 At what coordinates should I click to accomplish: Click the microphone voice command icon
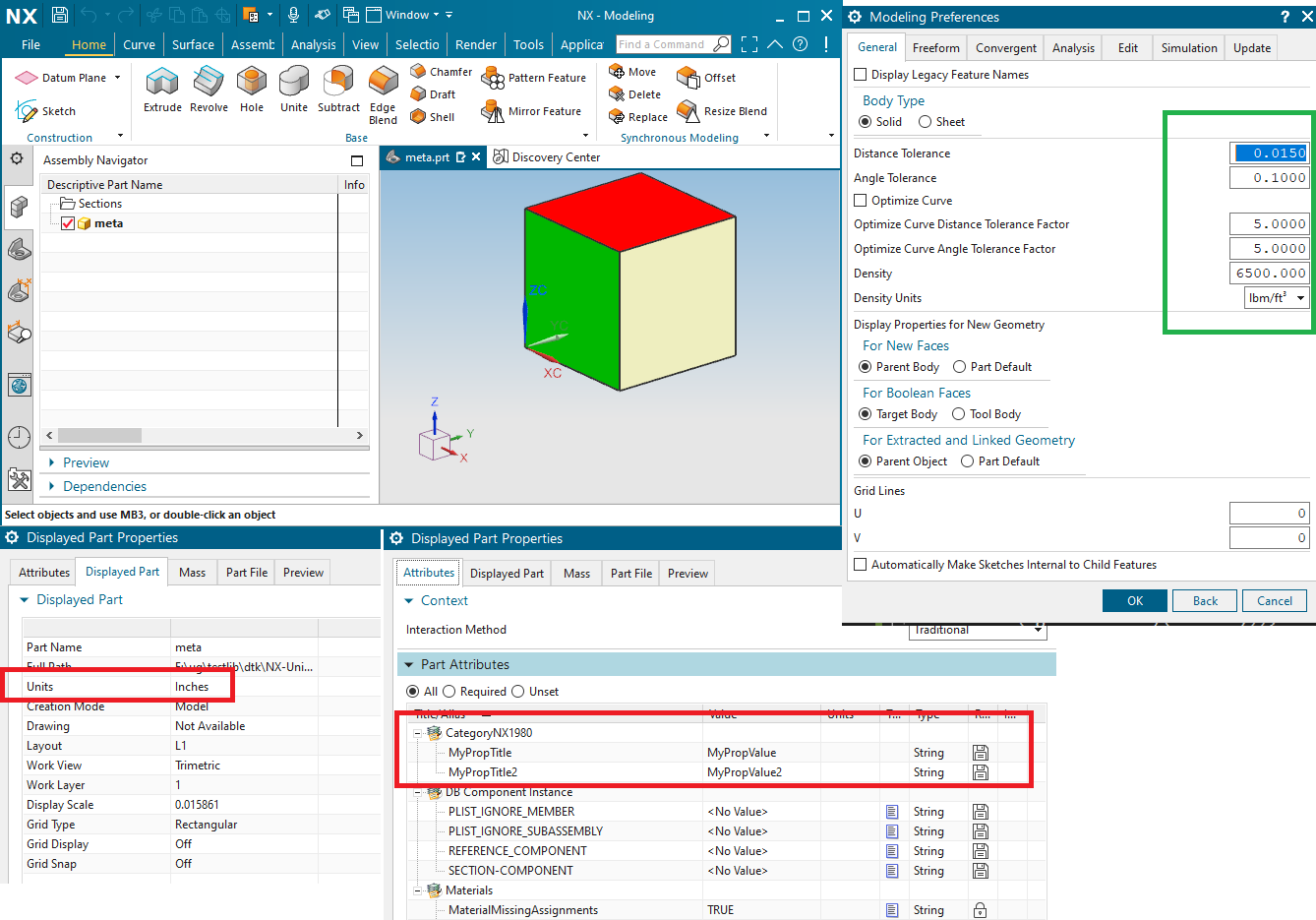tap(293, 15)
